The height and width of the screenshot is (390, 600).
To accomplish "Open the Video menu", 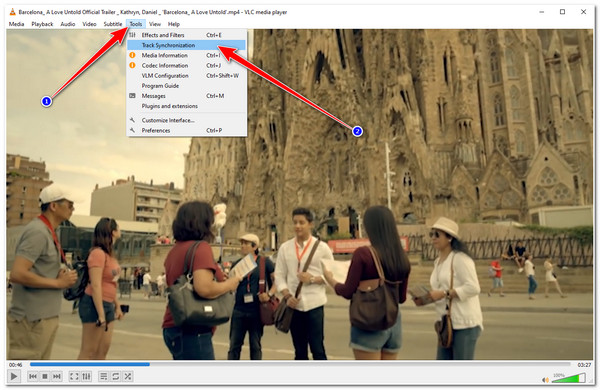I will [x=89, y=24].
